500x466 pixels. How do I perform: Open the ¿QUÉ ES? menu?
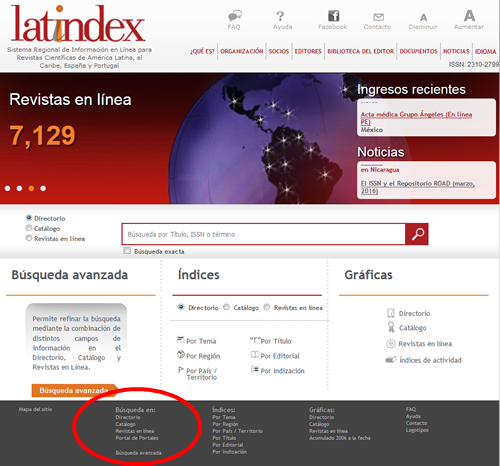click(202, 51)
